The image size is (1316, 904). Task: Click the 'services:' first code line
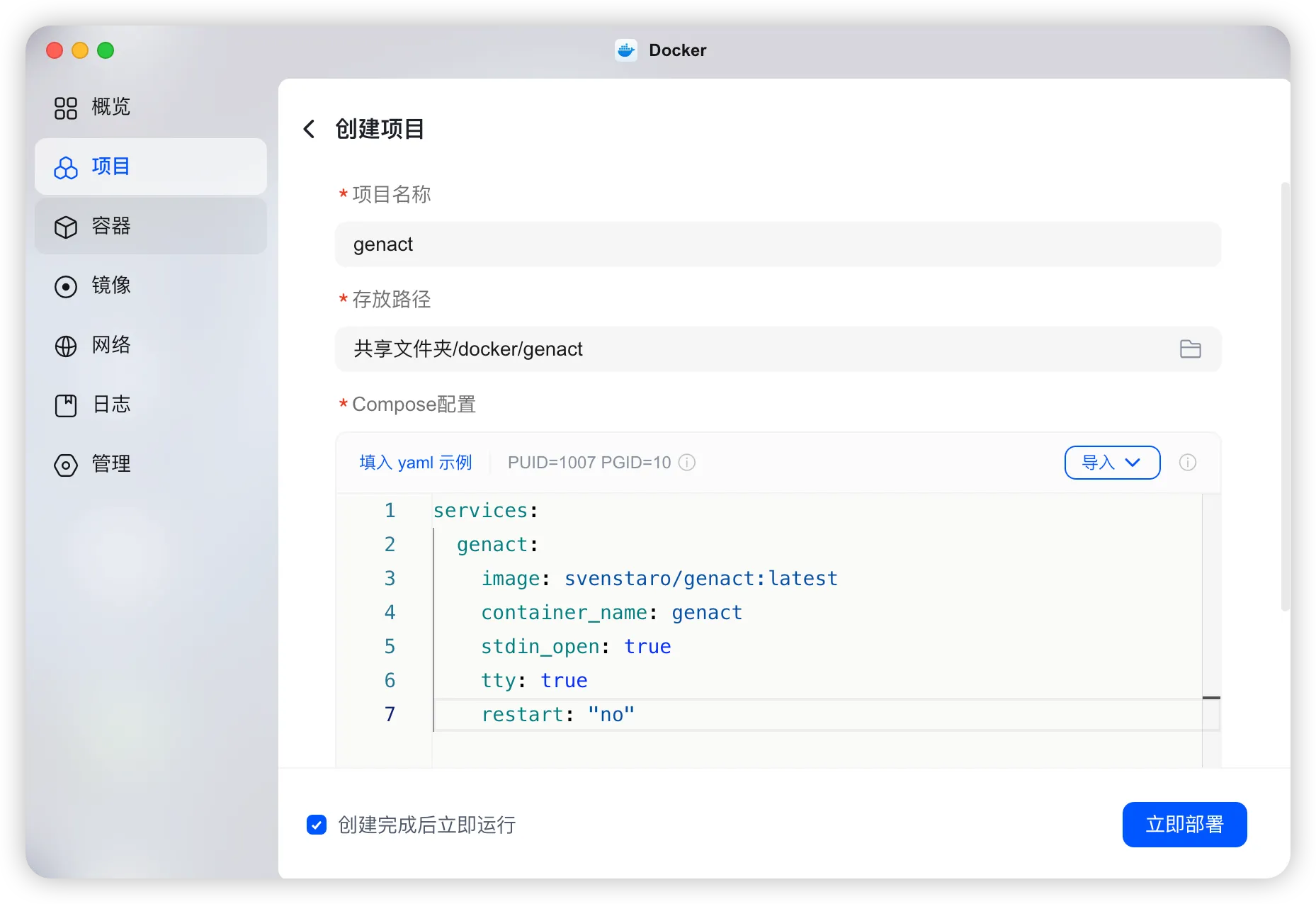point(486,511)
